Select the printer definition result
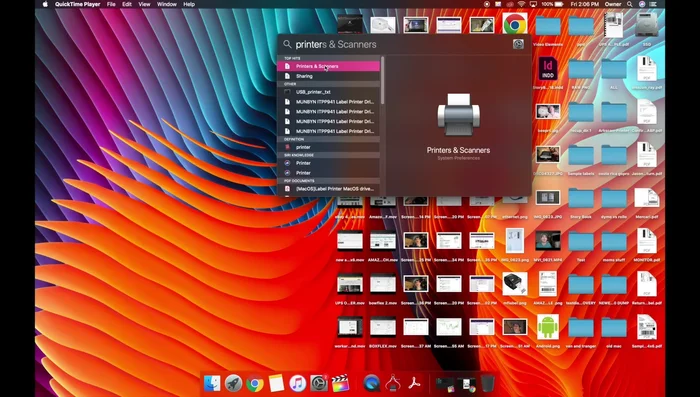This screenshot has width=700, height=397. coord(329,147)
